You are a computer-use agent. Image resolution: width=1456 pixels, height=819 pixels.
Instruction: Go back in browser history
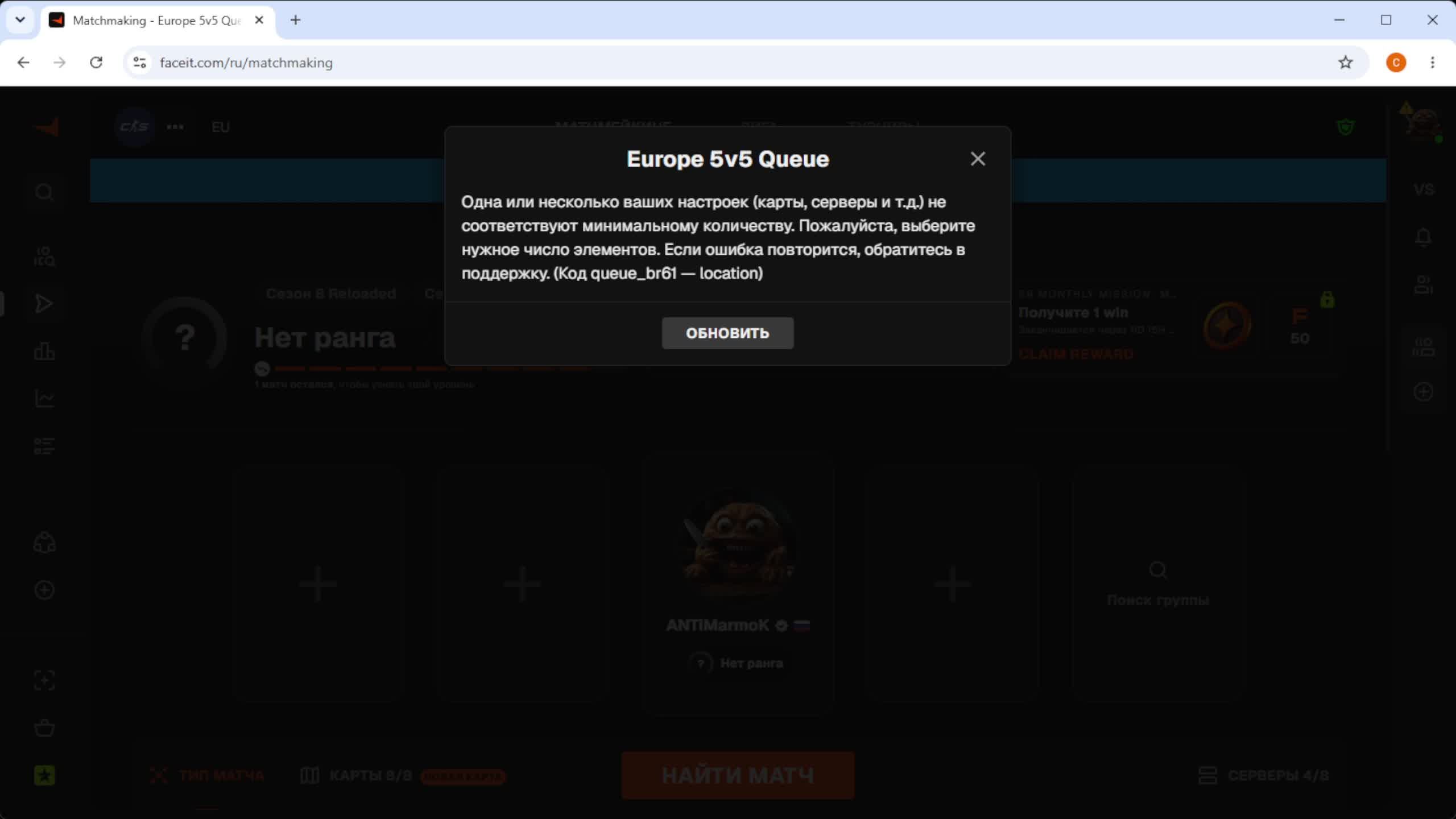(23, 63)
